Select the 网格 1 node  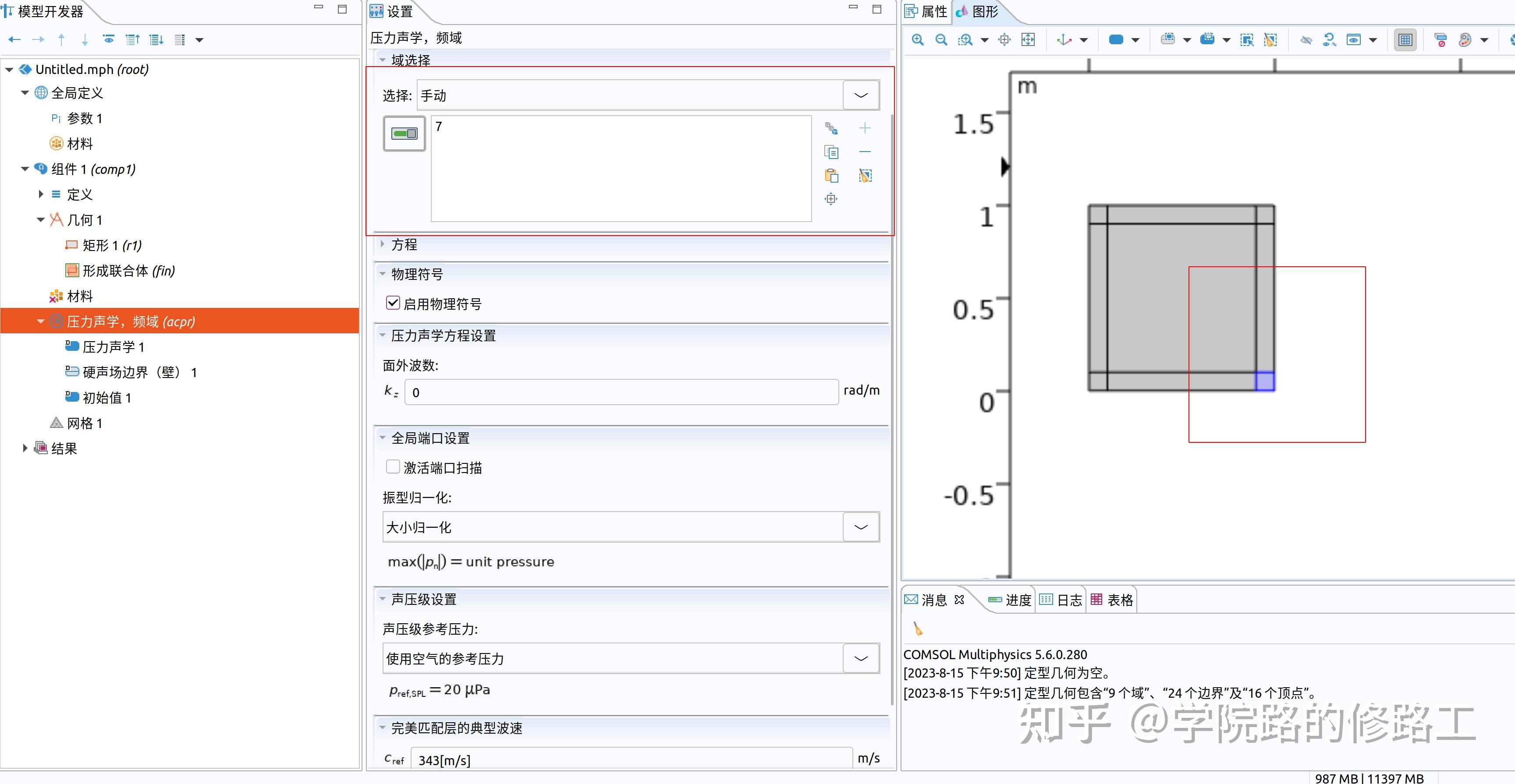[76, 423]
